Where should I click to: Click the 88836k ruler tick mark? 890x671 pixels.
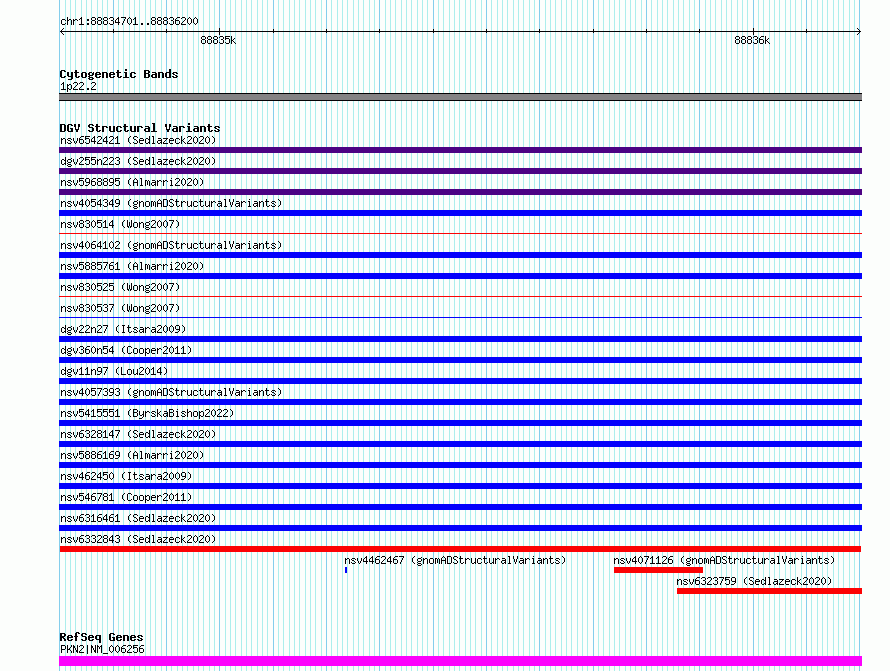point(753,32)
